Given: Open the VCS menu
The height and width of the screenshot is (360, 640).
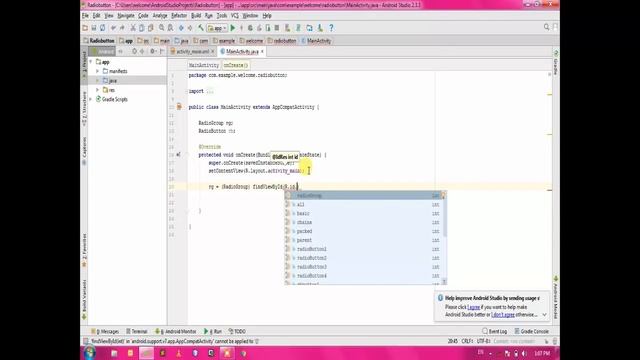Looking at the screenshot, I should point(235,16).
